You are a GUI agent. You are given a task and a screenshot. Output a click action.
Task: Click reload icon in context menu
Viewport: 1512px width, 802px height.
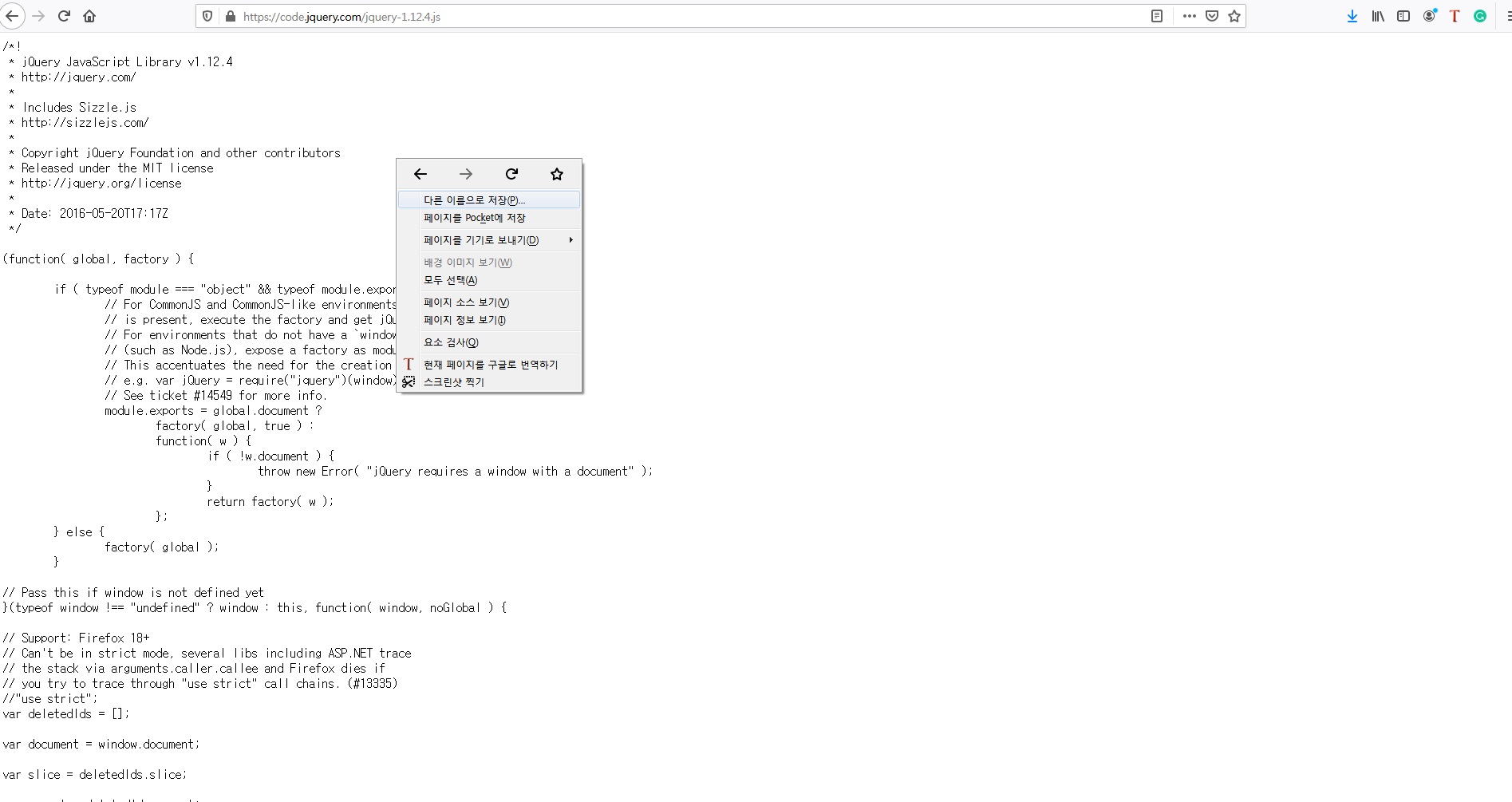click(x=511, y=174)
